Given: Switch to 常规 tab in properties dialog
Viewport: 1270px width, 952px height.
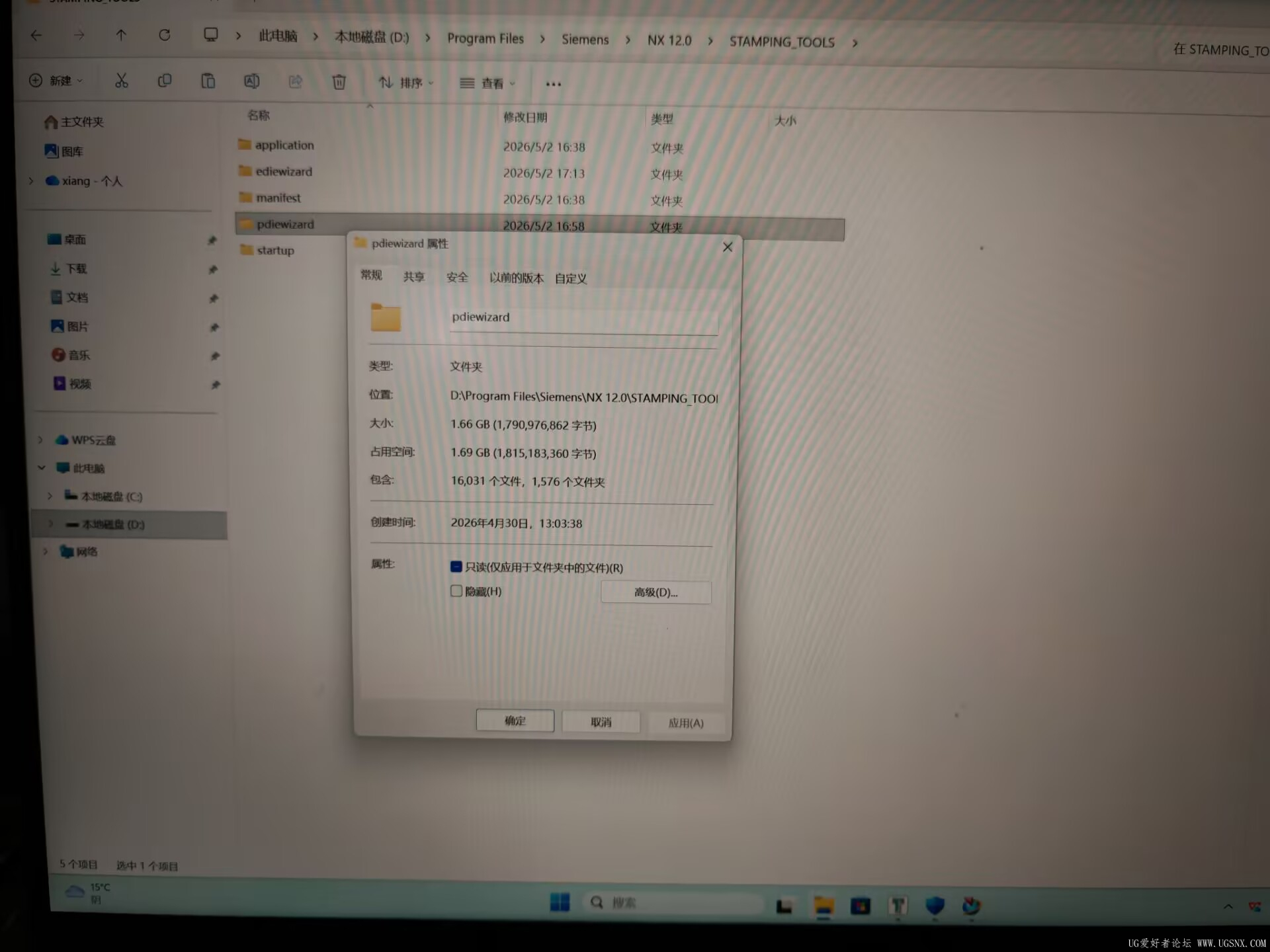Looking at the screenshot, I should pos(372,275).
